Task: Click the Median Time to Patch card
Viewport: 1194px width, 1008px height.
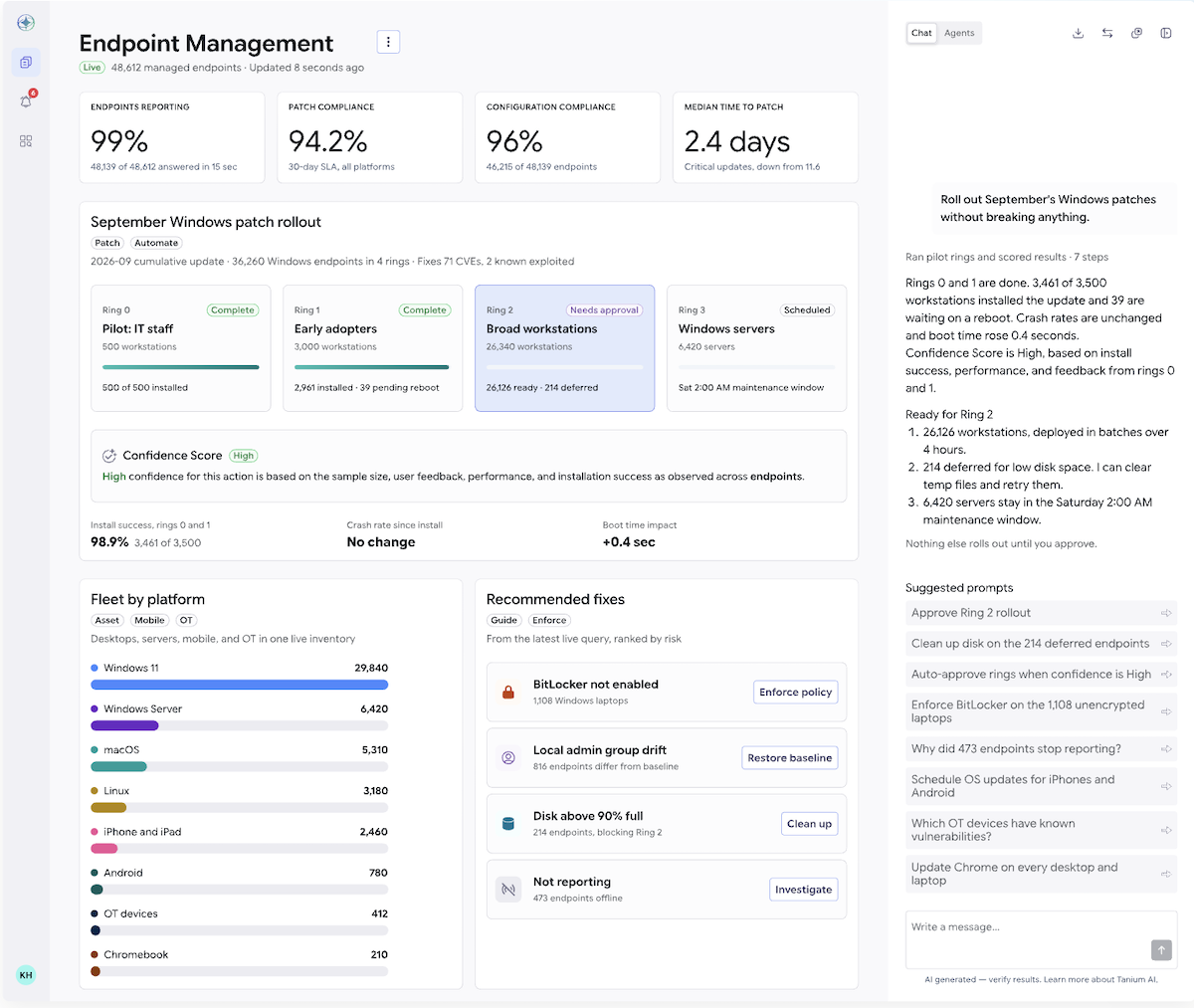Action: pyautogui.click(x=766, y=137)
